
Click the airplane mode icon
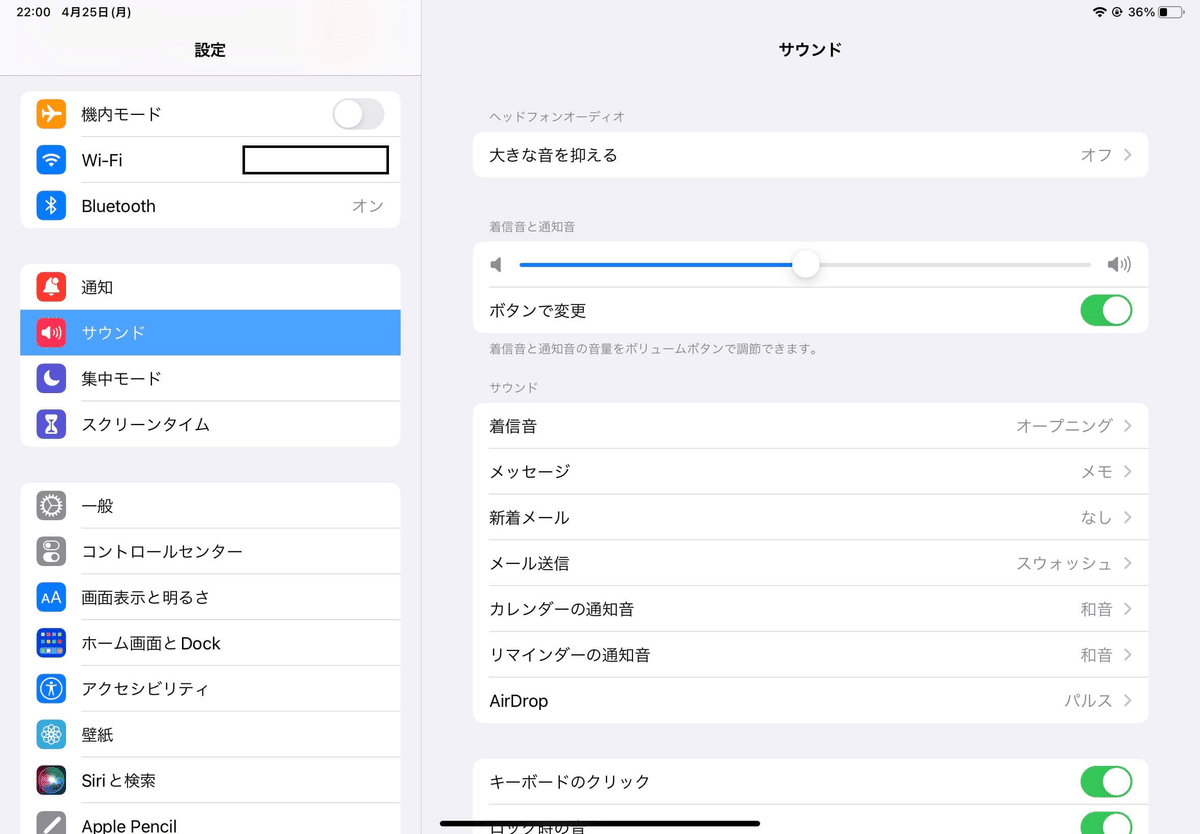51,113
